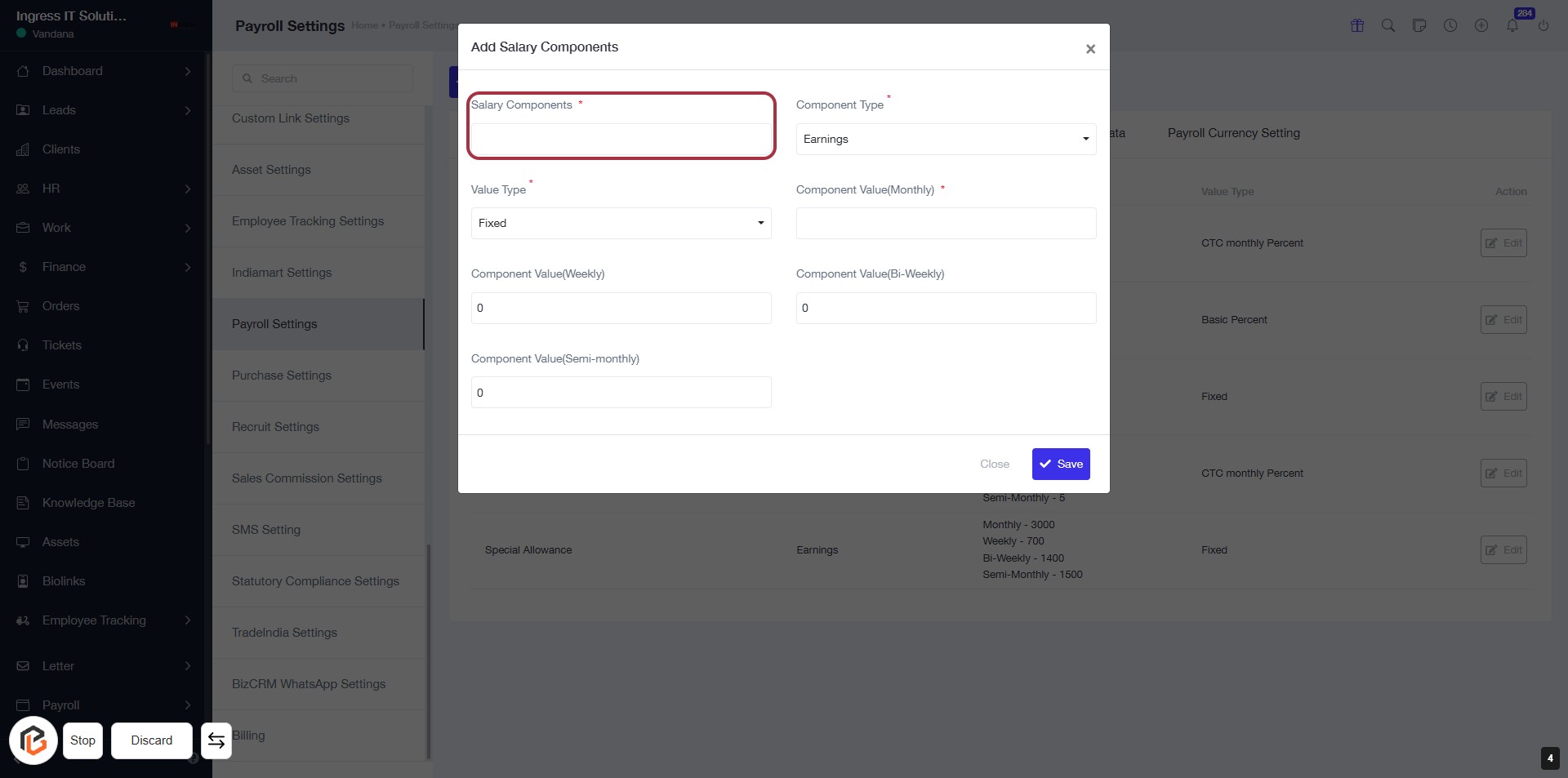Expand the HR sidebar menu
This screenshot has width=1568, height=778.
(105, 189)
